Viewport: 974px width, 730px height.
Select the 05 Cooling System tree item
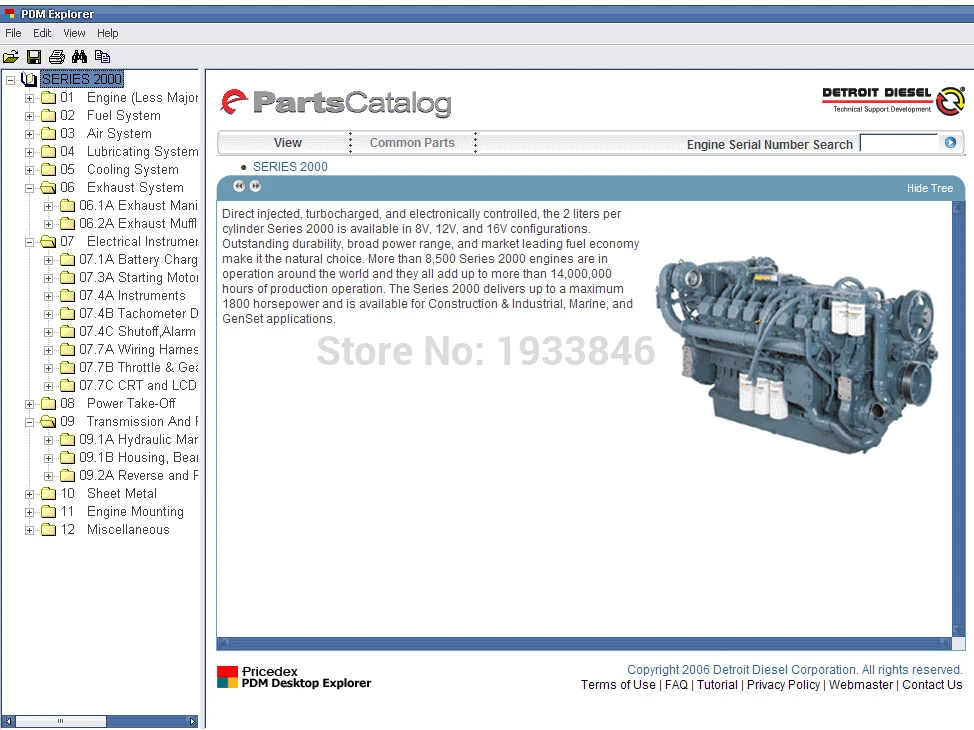(119, 170)
